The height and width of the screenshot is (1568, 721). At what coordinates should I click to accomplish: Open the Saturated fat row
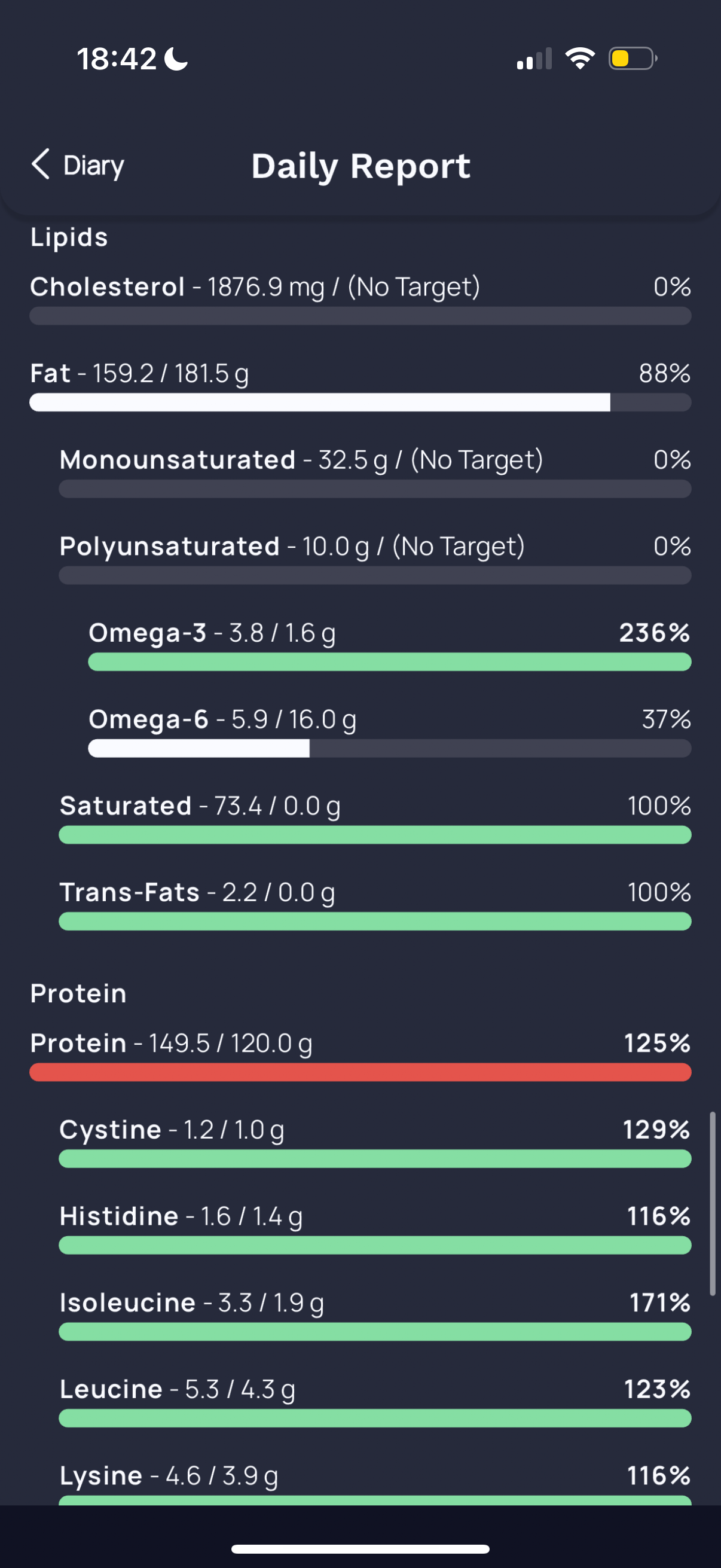(x=375, y=817)
